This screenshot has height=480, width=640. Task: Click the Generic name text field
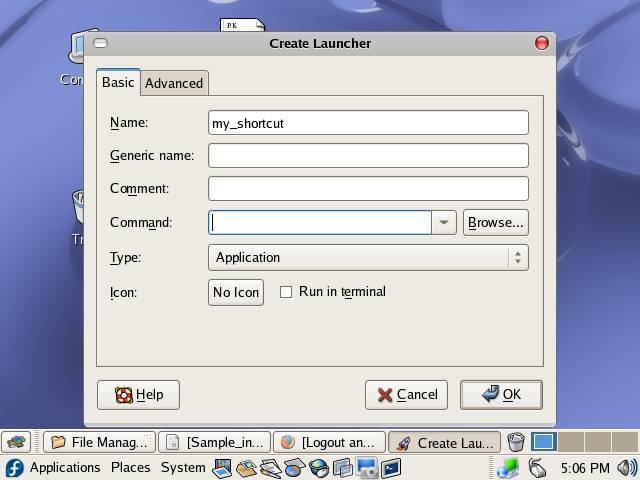(368, 155)
